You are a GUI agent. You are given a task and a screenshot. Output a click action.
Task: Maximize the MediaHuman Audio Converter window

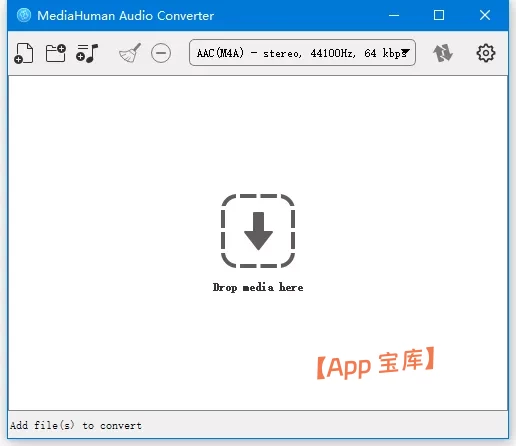(x=439, y=15)
